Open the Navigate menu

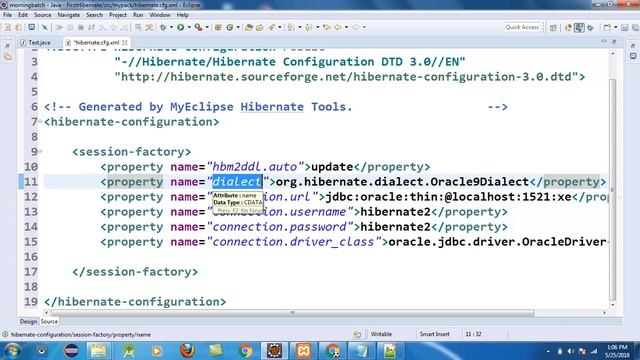69,15
